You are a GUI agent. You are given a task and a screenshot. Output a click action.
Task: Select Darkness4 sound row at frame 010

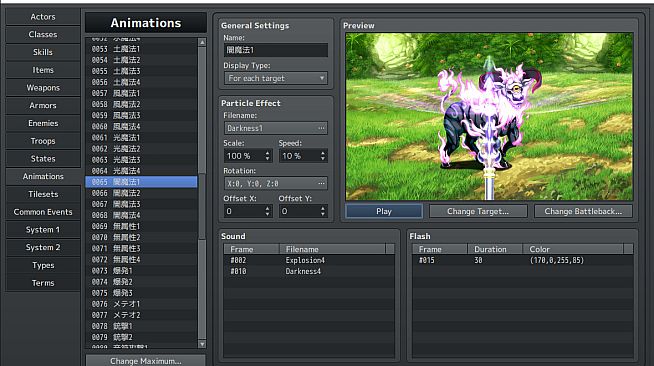[x=309, y=271]
